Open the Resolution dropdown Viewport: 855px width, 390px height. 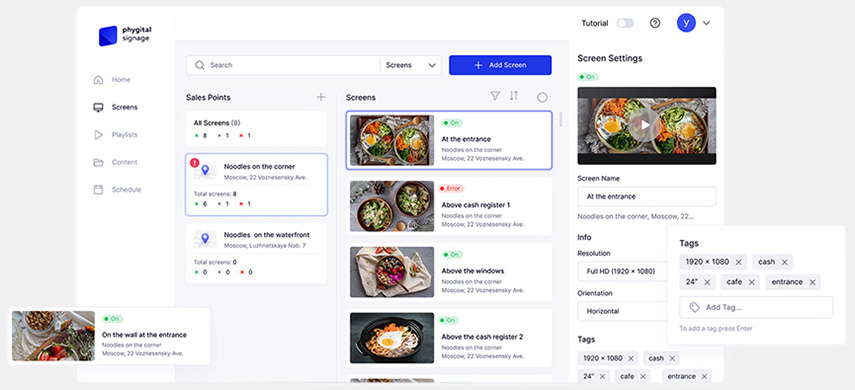pyautogui.click(x=623, y=271)
